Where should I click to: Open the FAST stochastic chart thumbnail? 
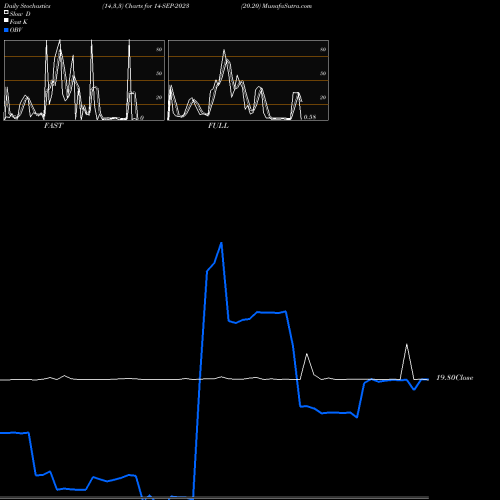pos(84,80)
